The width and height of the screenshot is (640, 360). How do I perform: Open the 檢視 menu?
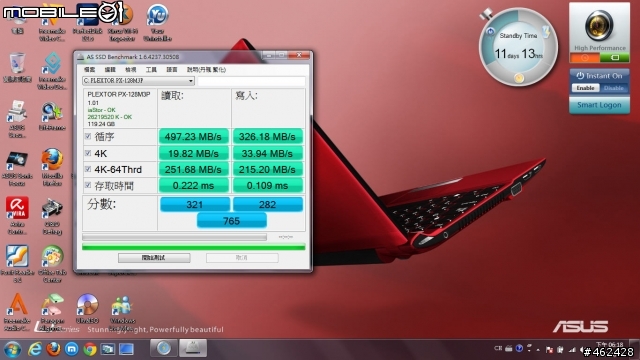[x=131, y=70]
